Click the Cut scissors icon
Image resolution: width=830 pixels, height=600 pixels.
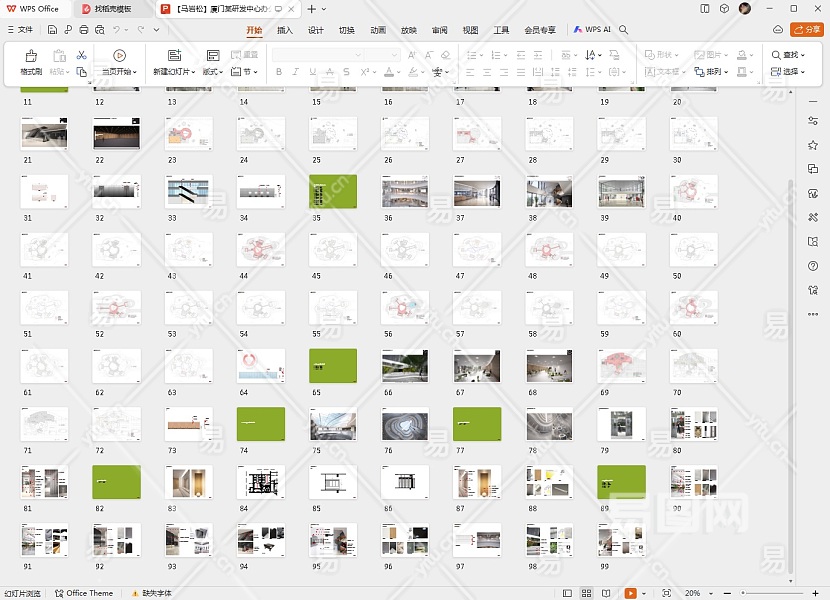tap(81, 55)
